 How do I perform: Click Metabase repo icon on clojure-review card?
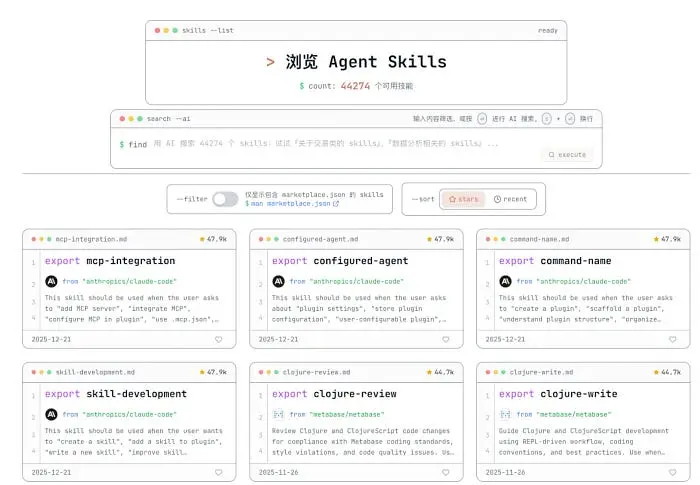point(278,414)
